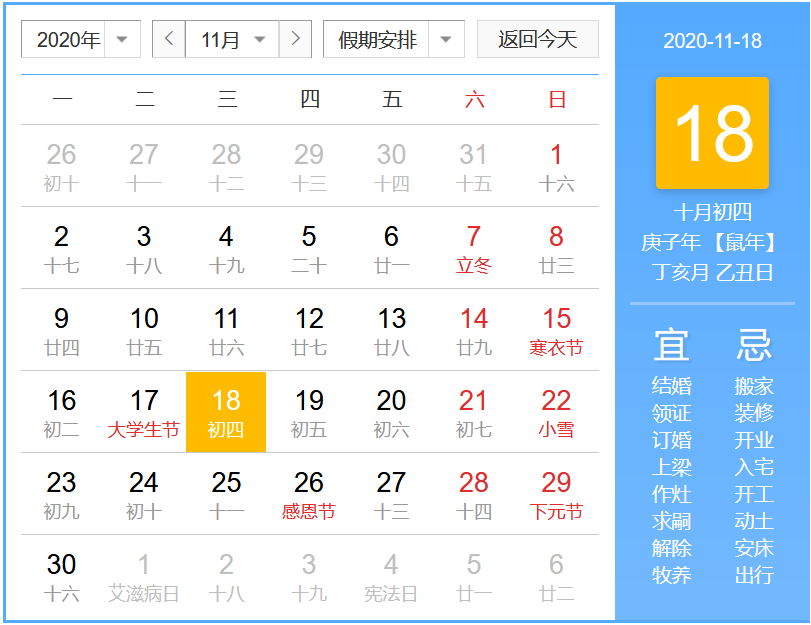The width and height of the screenshot is (811, 625).
Task: Choose November 26 感恩节
Action: click(x=309, y=494)
